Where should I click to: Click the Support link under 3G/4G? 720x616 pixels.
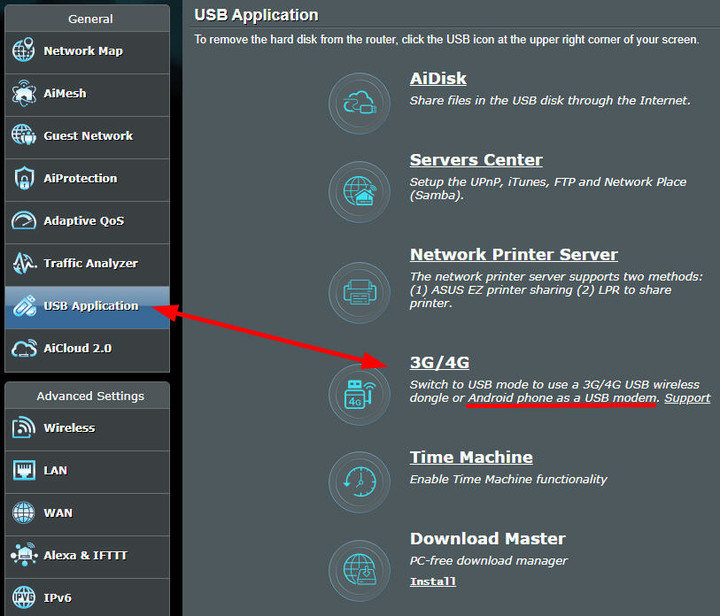(687, 398)
